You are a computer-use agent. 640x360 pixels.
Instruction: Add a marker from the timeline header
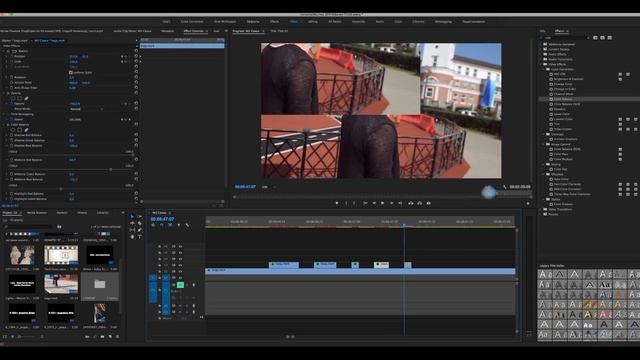178,225
